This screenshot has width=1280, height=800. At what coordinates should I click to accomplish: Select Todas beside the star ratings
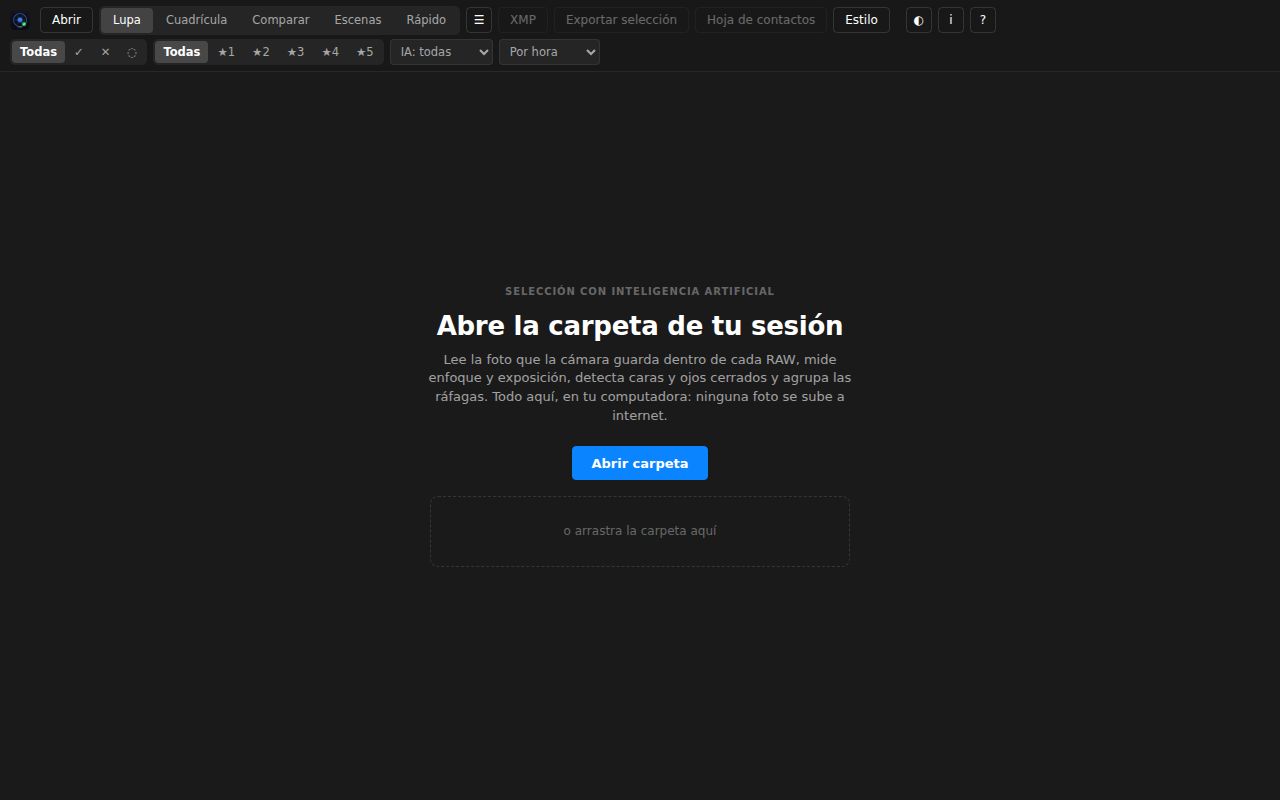(182, 52)
